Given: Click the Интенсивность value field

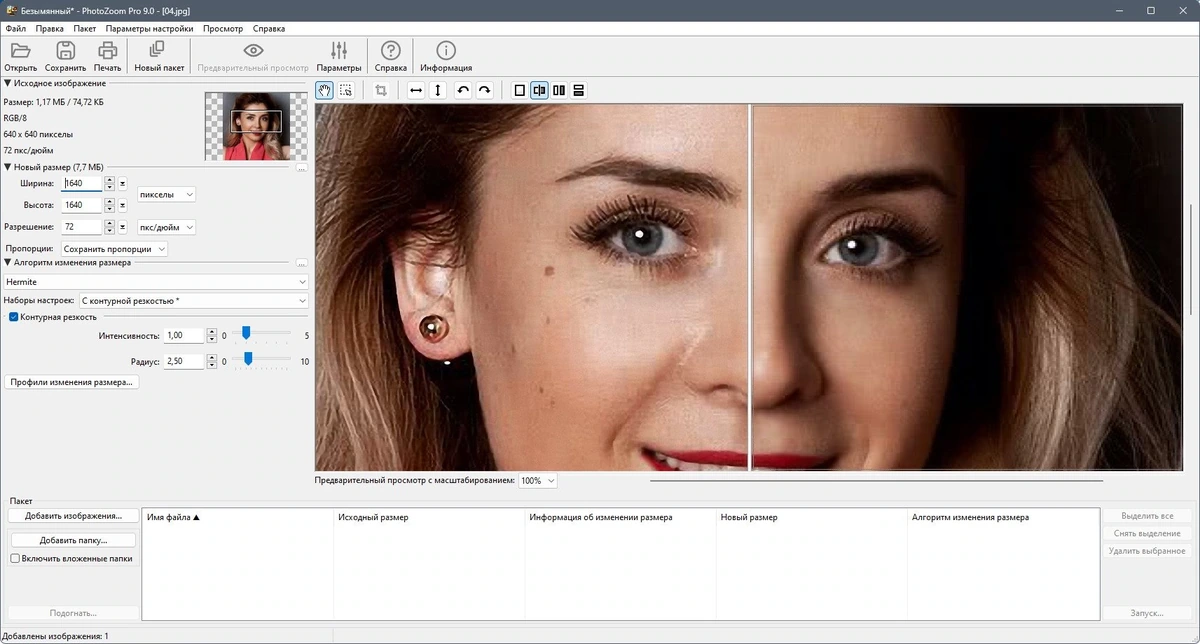Looking at the screenshot, I should click(184, 336).
